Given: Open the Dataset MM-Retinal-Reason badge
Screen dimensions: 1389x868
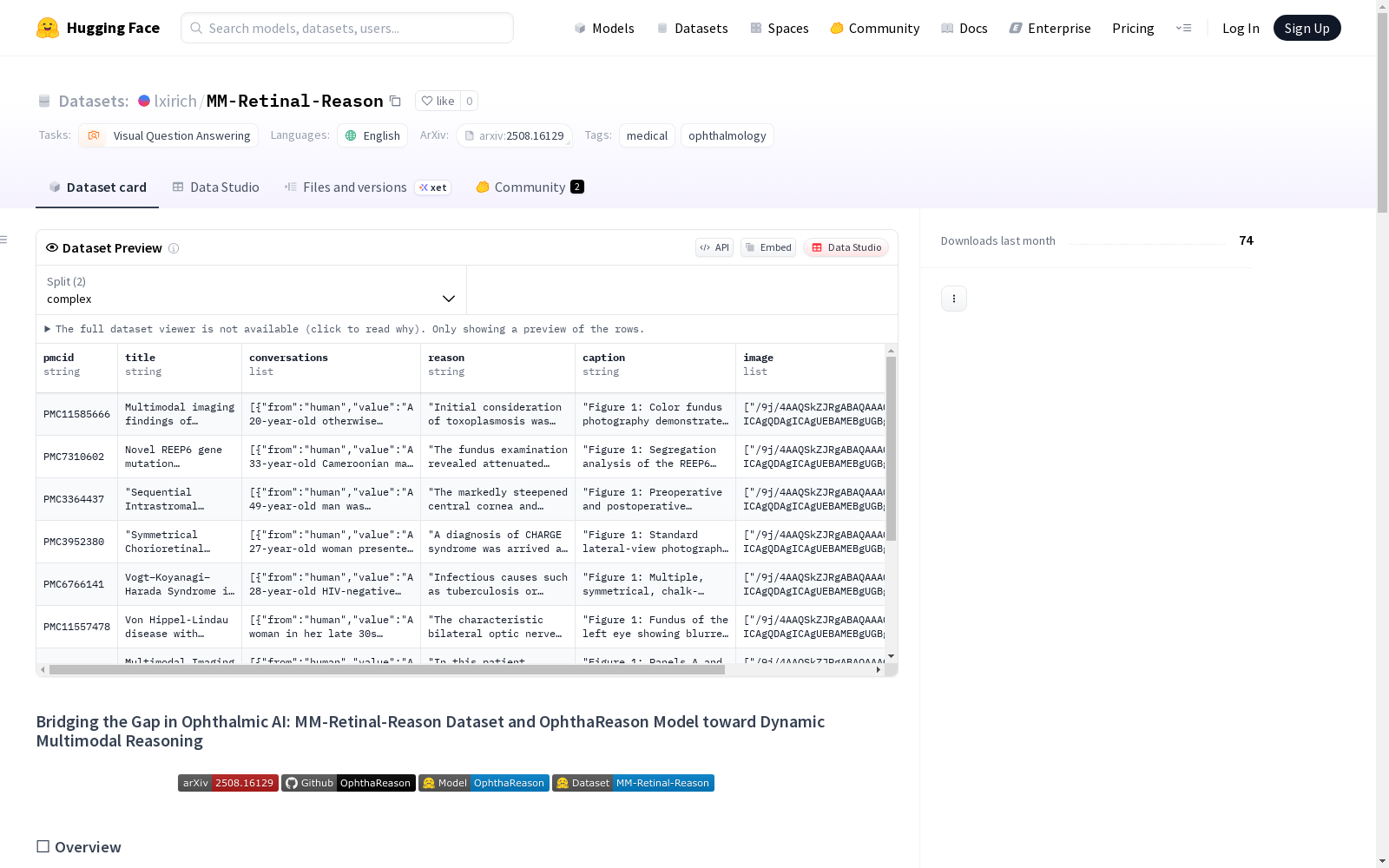Looking at the screenshot, I should click(633, 783).
